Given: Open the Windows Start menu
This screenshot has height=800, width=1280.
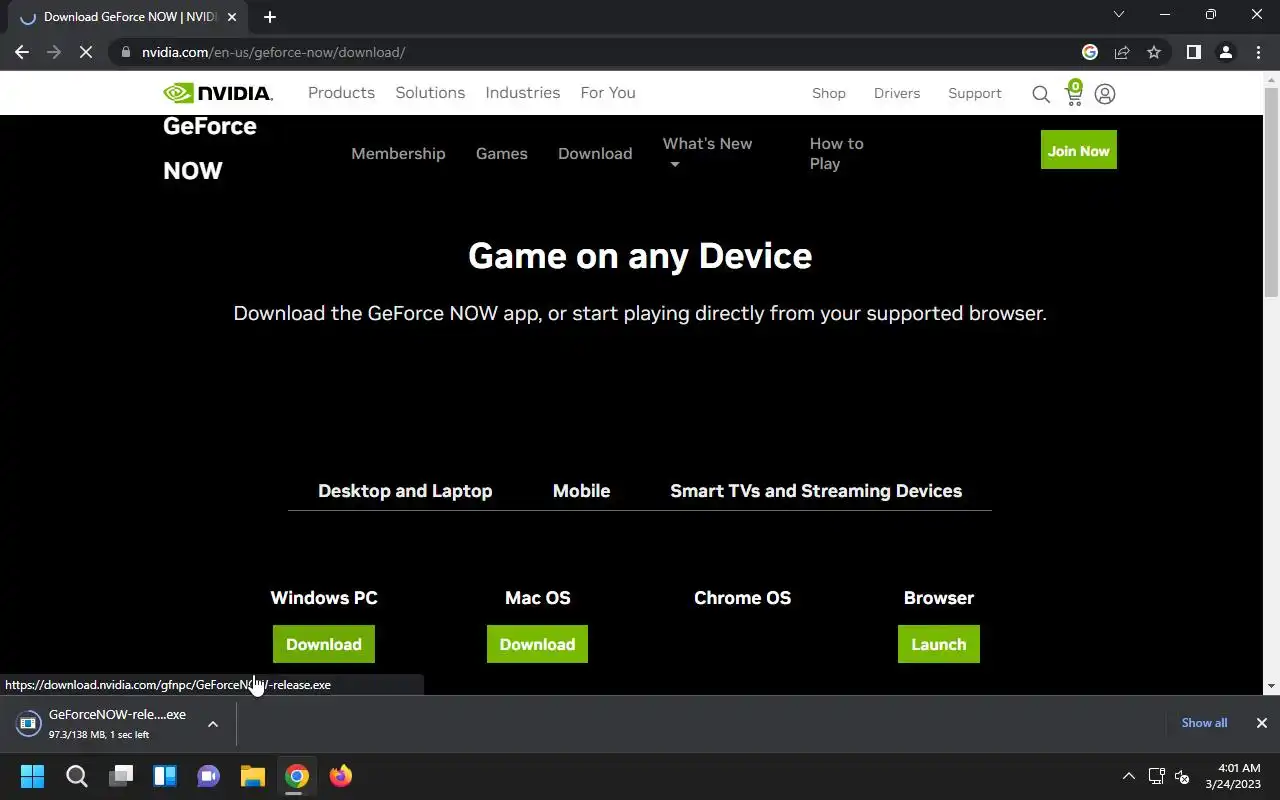Looking at the screenshot, I should coord(32,776).
